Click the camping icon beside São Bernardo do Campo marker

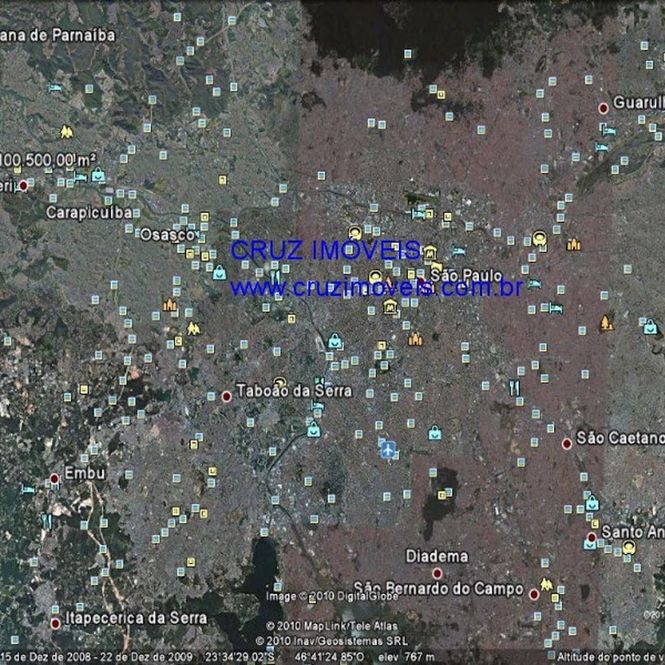(546, 584)
